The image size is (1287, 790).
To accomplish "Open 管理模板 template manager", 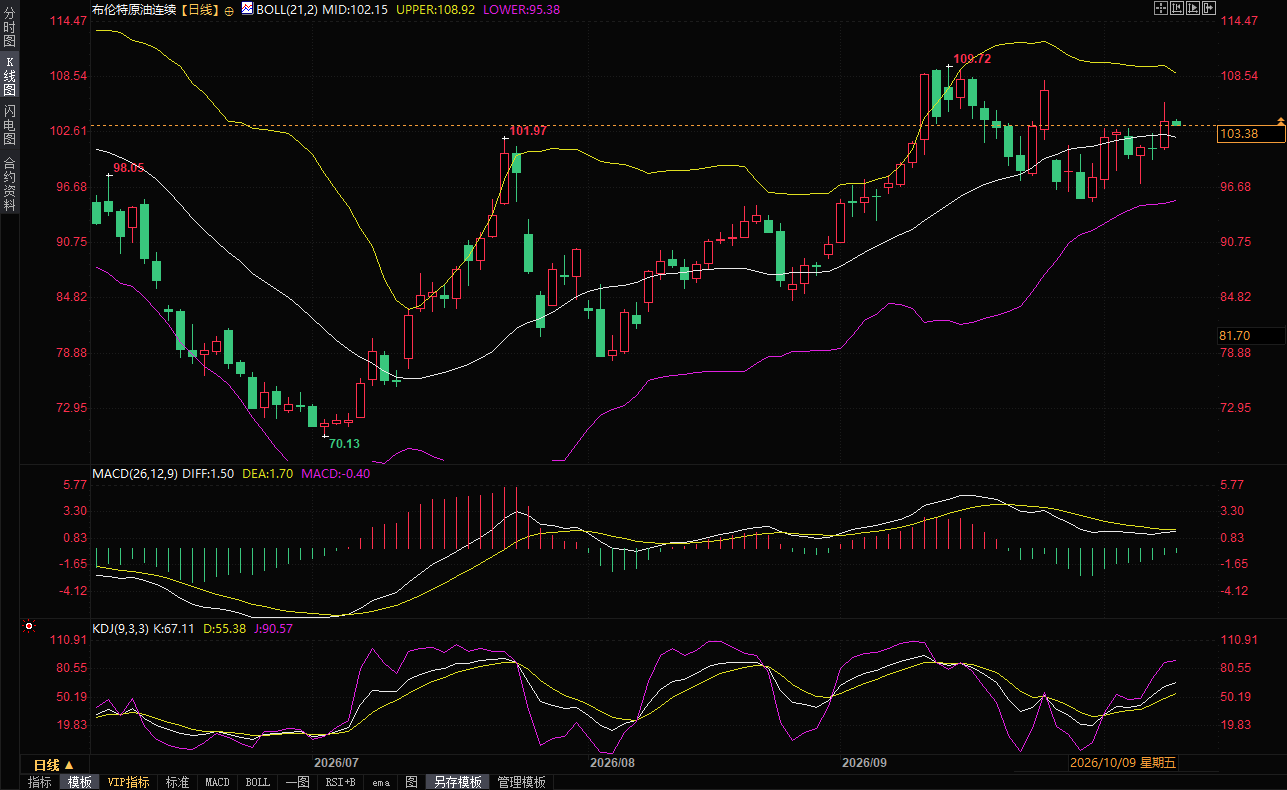I will (522, 782).
